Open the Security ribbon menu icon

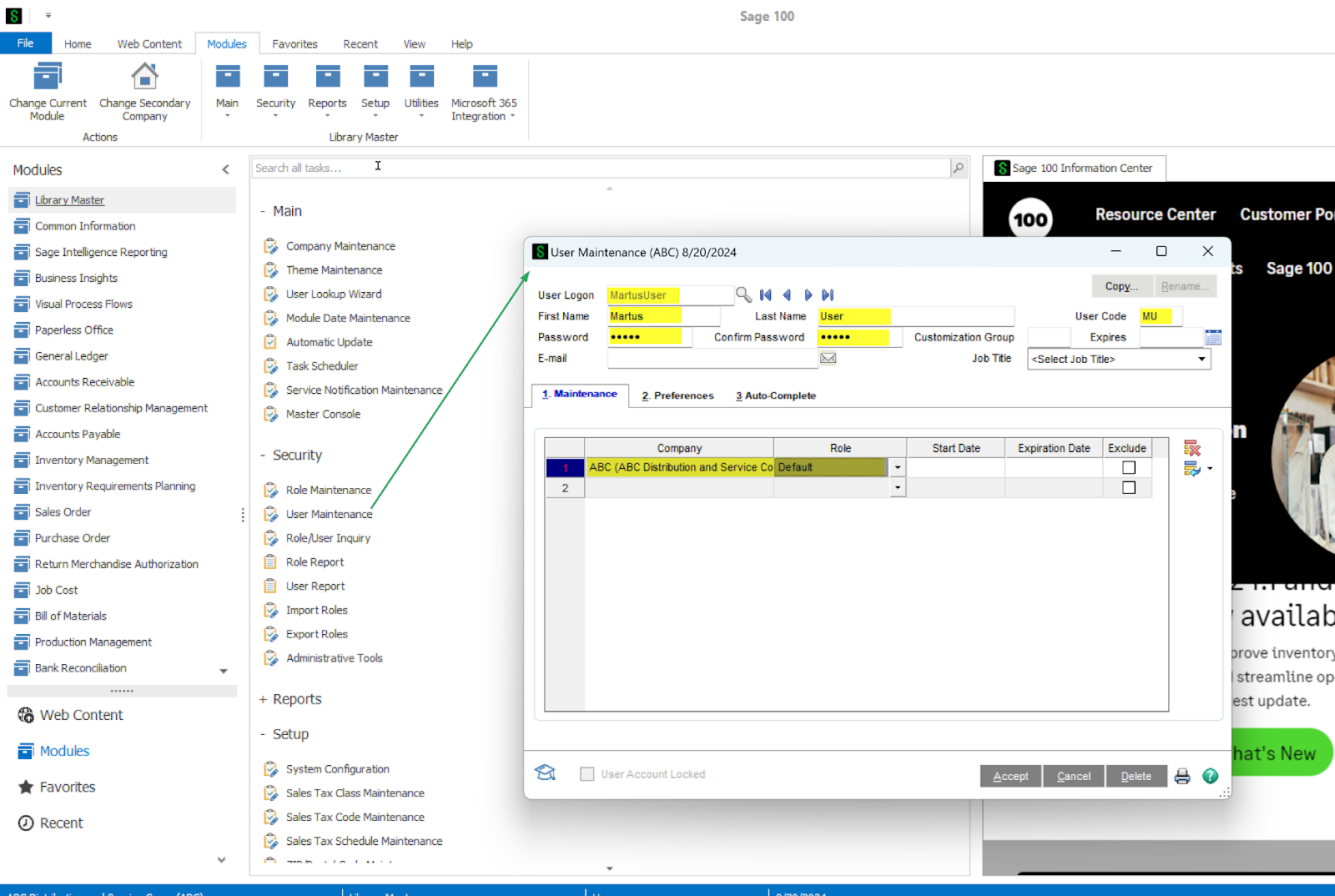pos(275,77)
